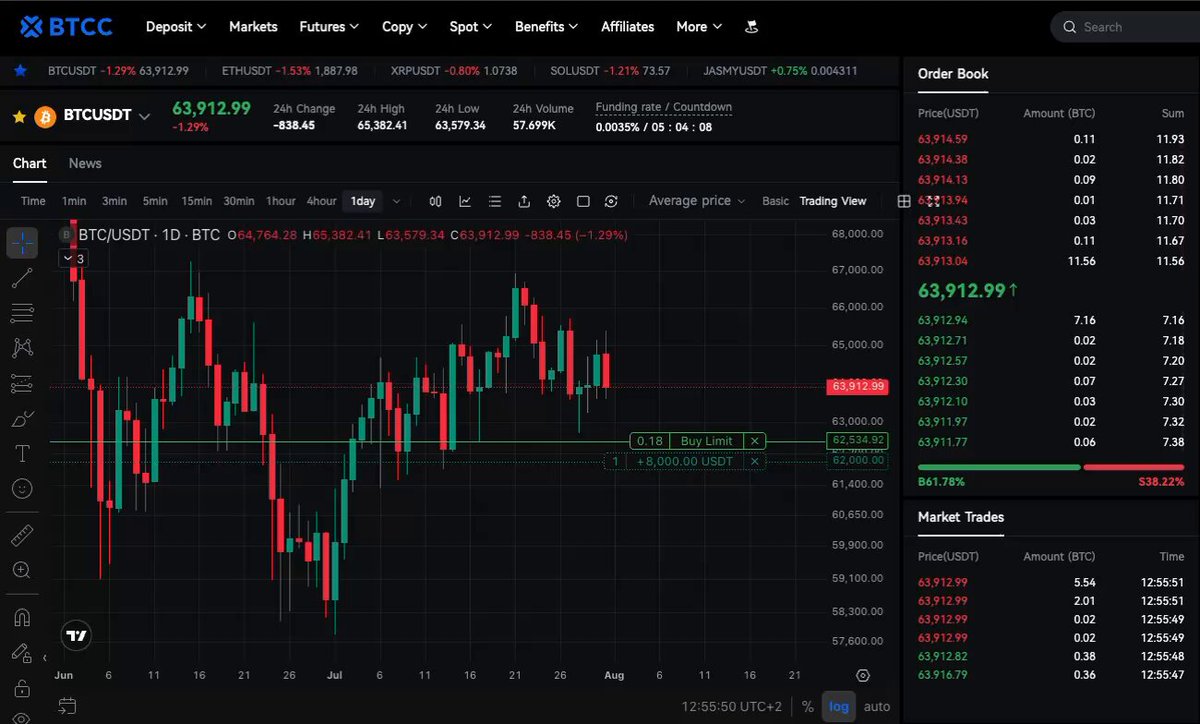Select the XABCD pattern tool
Viewport: 1200px width, 724px height.
(x=22, y=348)
